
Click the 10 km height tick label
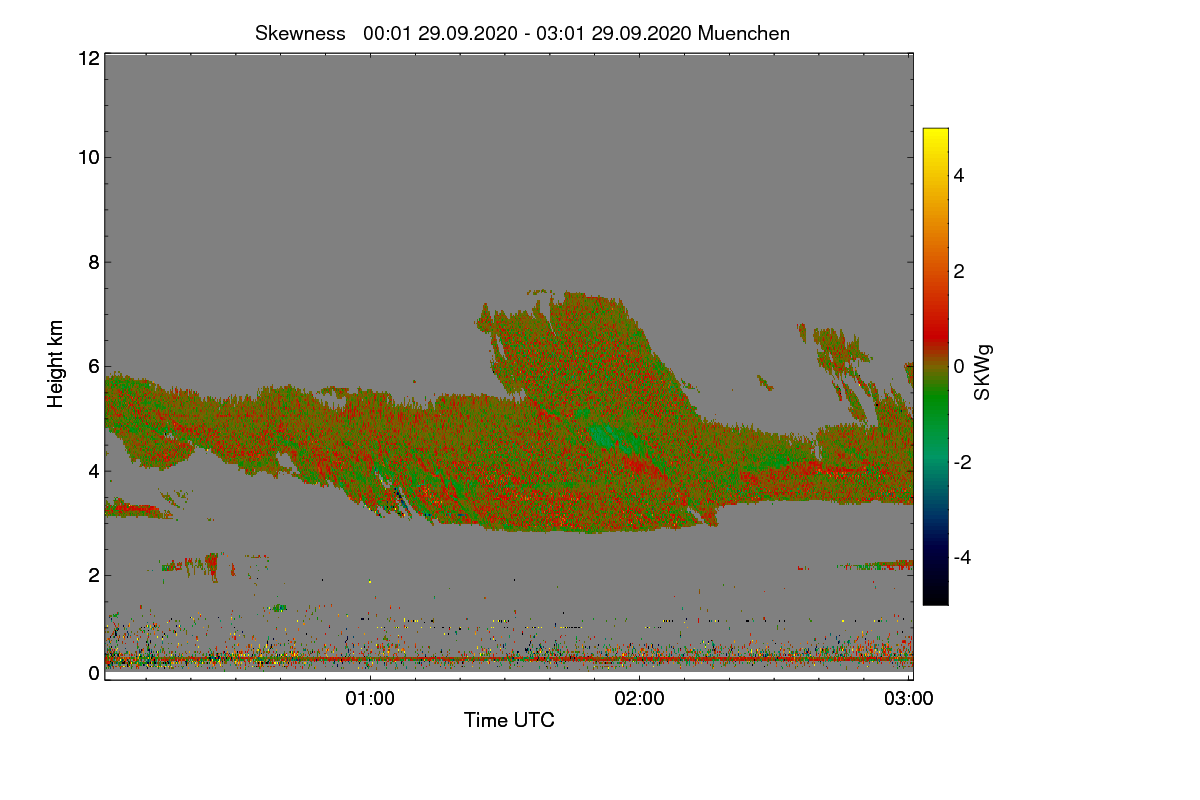(88, 157)
